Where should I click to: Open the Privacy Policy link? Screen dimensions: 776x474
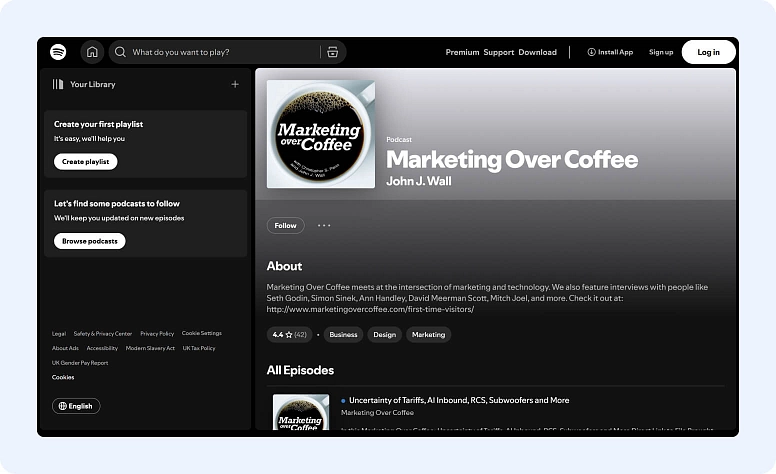coord(157,333)
